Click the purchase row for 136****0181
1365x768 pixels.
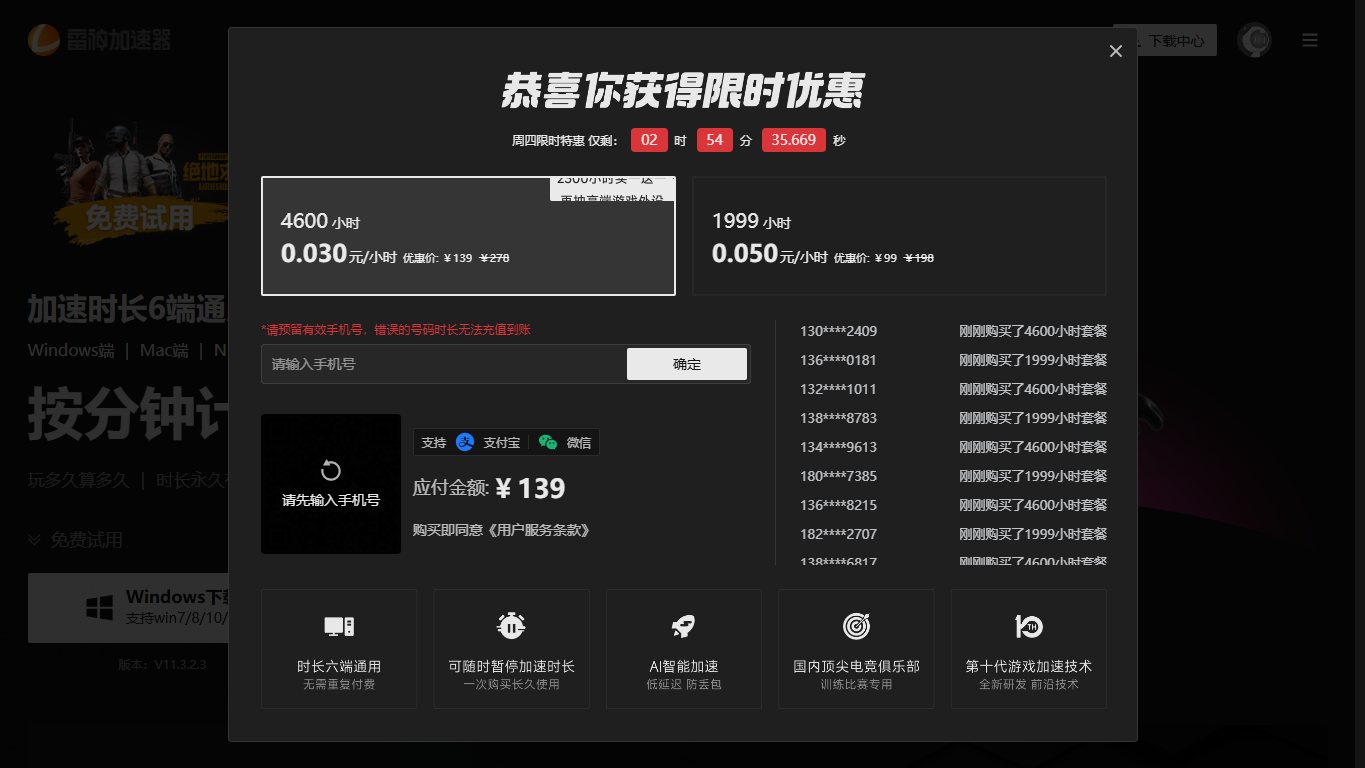(953, 360)
